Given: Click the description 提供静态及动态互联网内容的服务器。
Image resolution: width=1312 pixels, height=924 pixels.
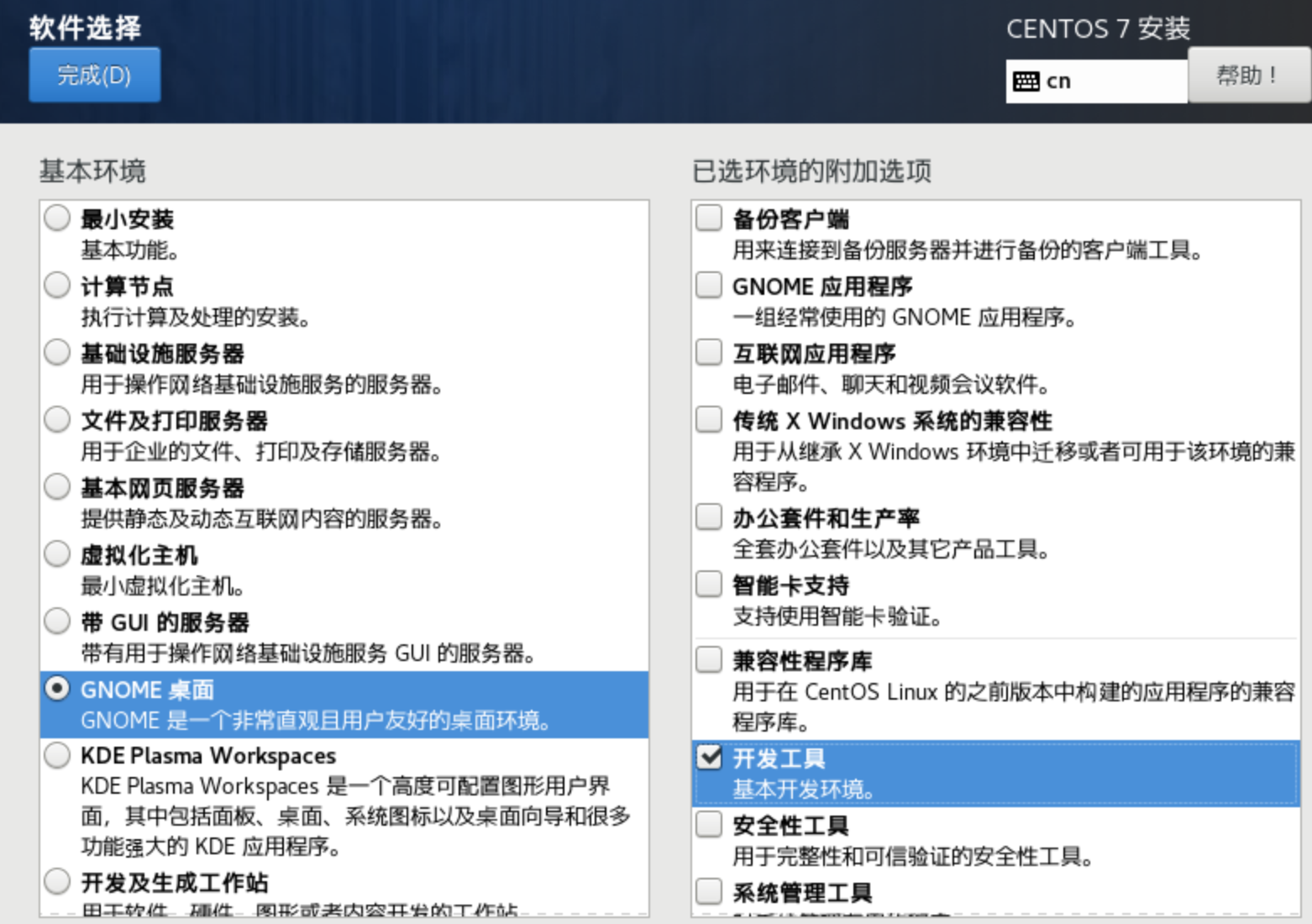Looking at the screenshot, I should point(262,519).
